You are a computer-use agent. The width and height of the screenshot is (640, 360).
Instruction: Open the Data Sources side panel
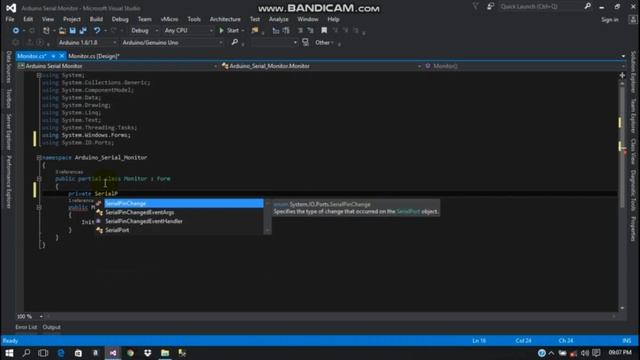pos(8,67)
